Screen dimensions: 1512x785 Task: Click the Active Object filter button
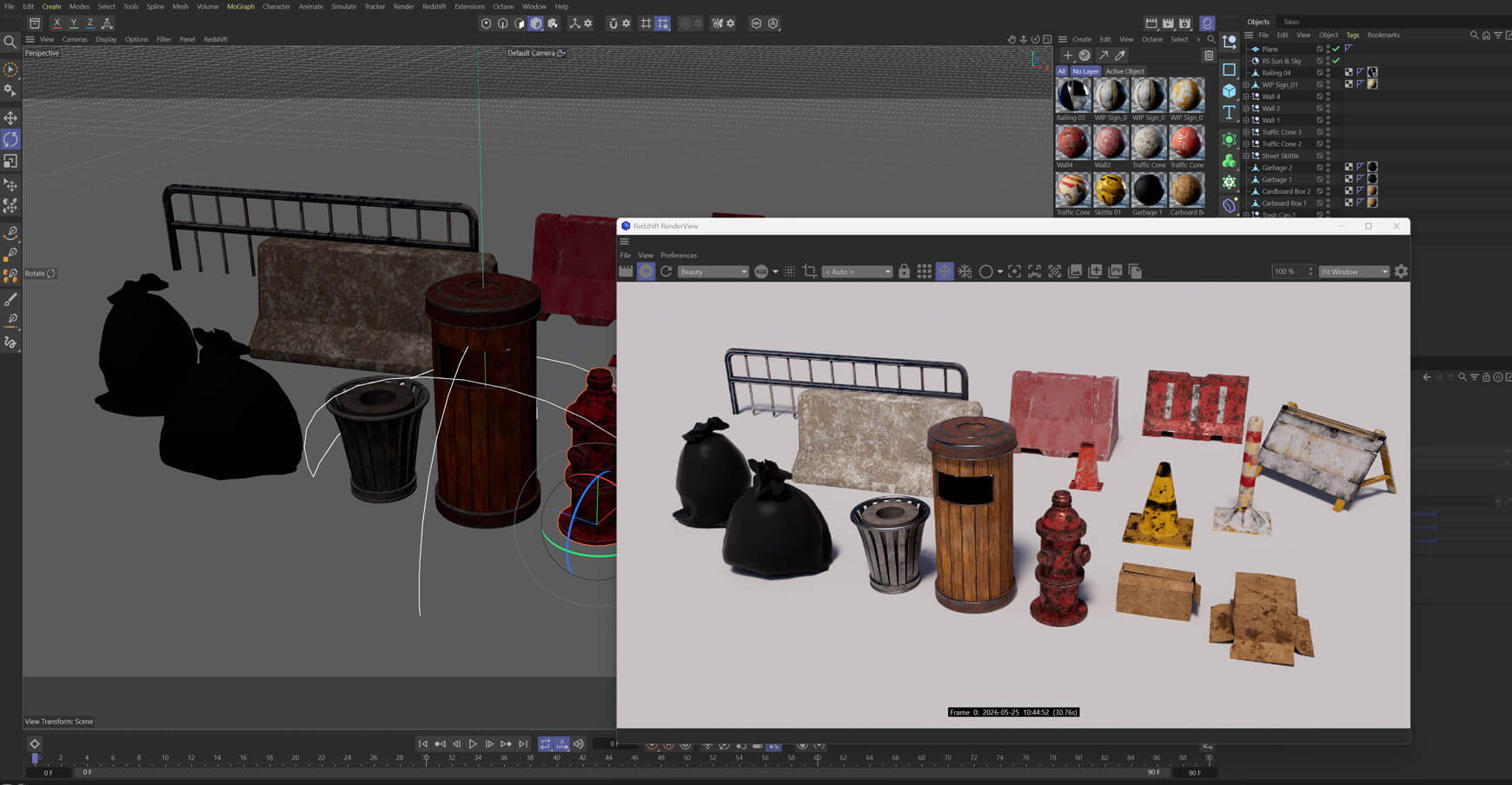[1124, 71]
